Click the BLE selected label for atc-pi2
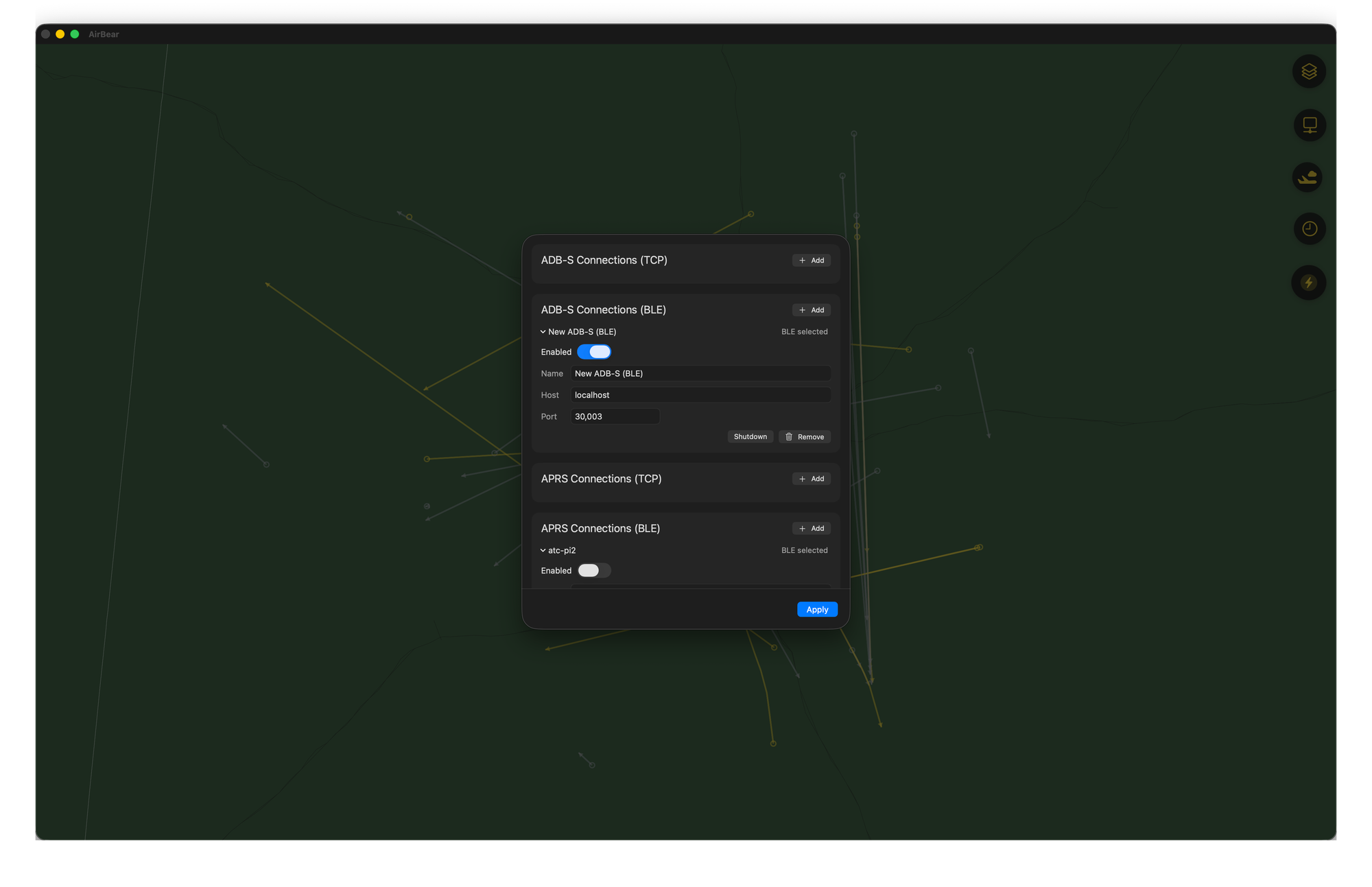 [x=804, y=551]
